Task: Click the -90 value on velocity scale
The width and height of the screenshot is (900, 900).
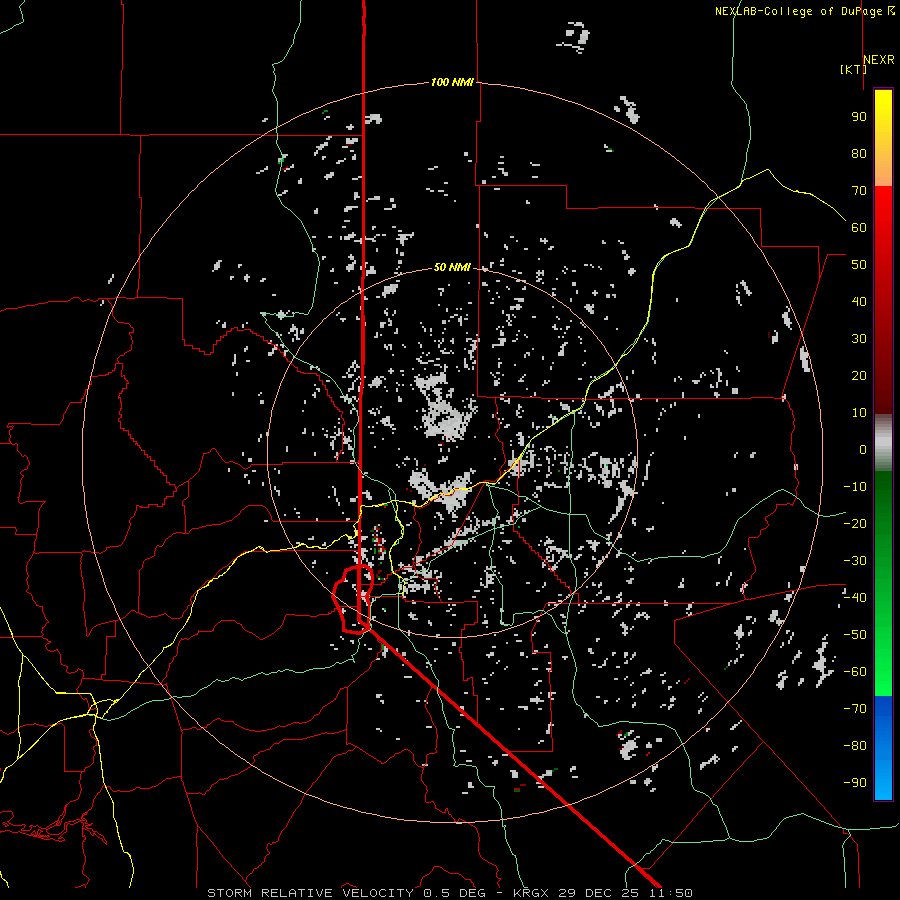Action: click(x=855, y=783)
